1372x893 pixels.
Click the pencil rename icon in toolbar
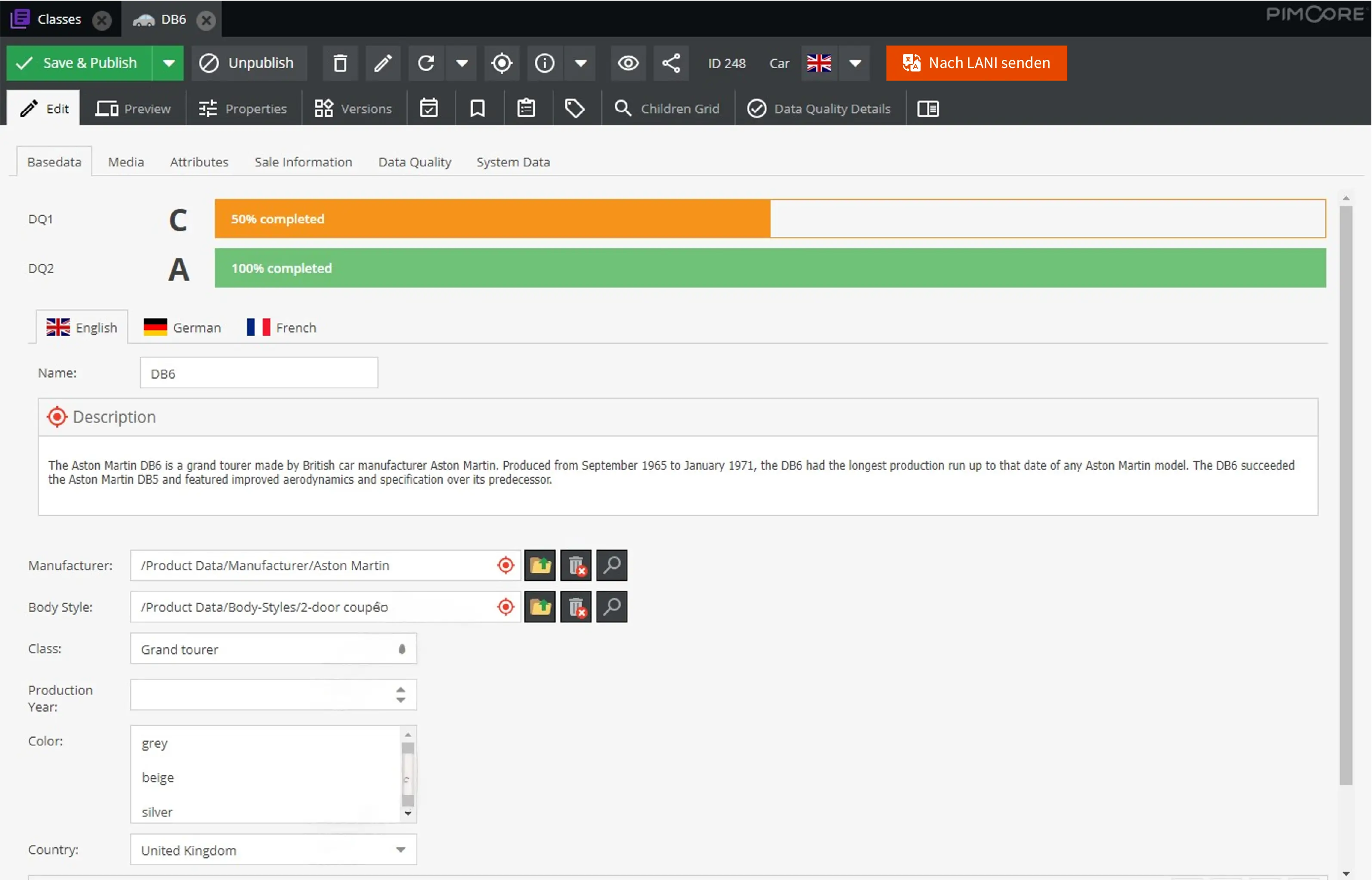coord(383,63)
